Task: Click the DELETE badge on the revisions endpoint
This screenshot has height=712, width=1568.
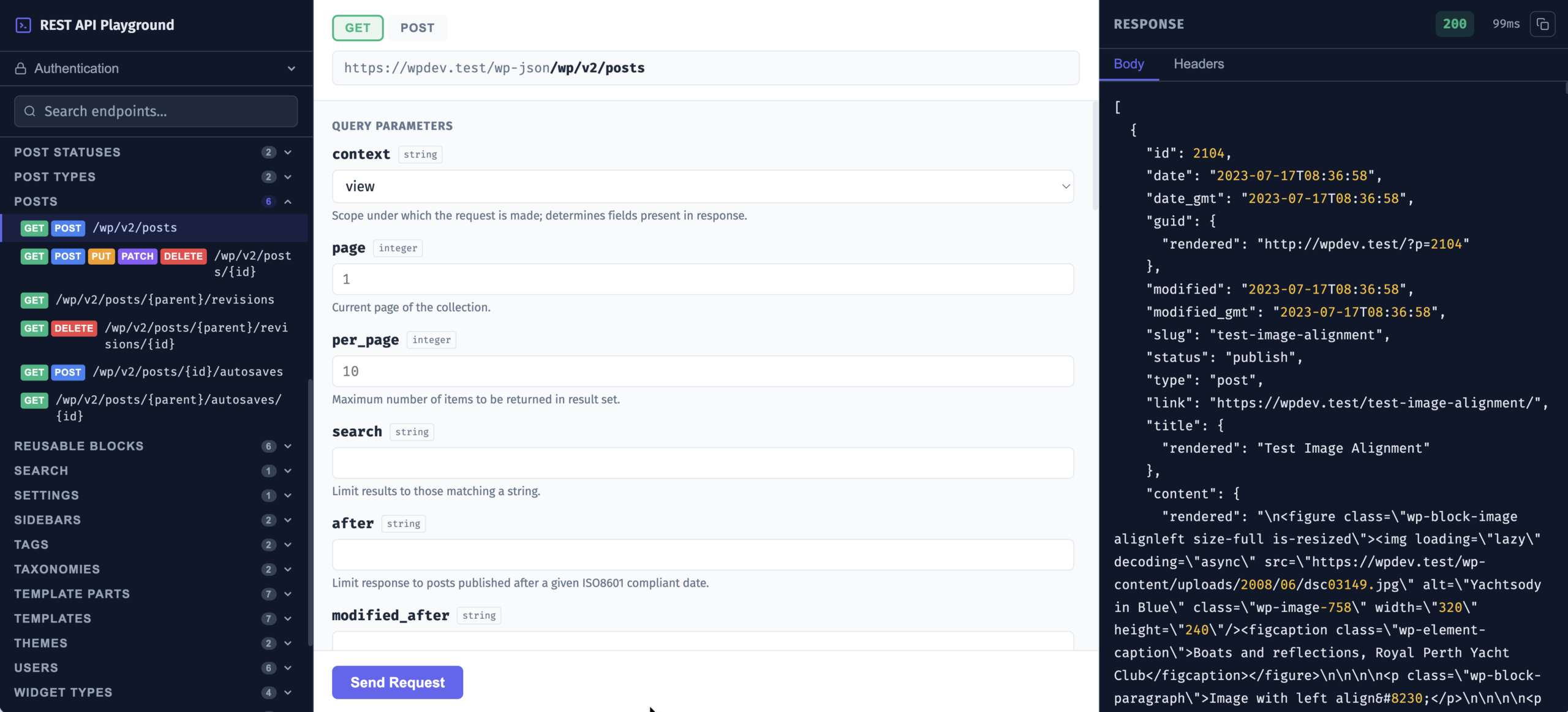Action: click(74, 328)
